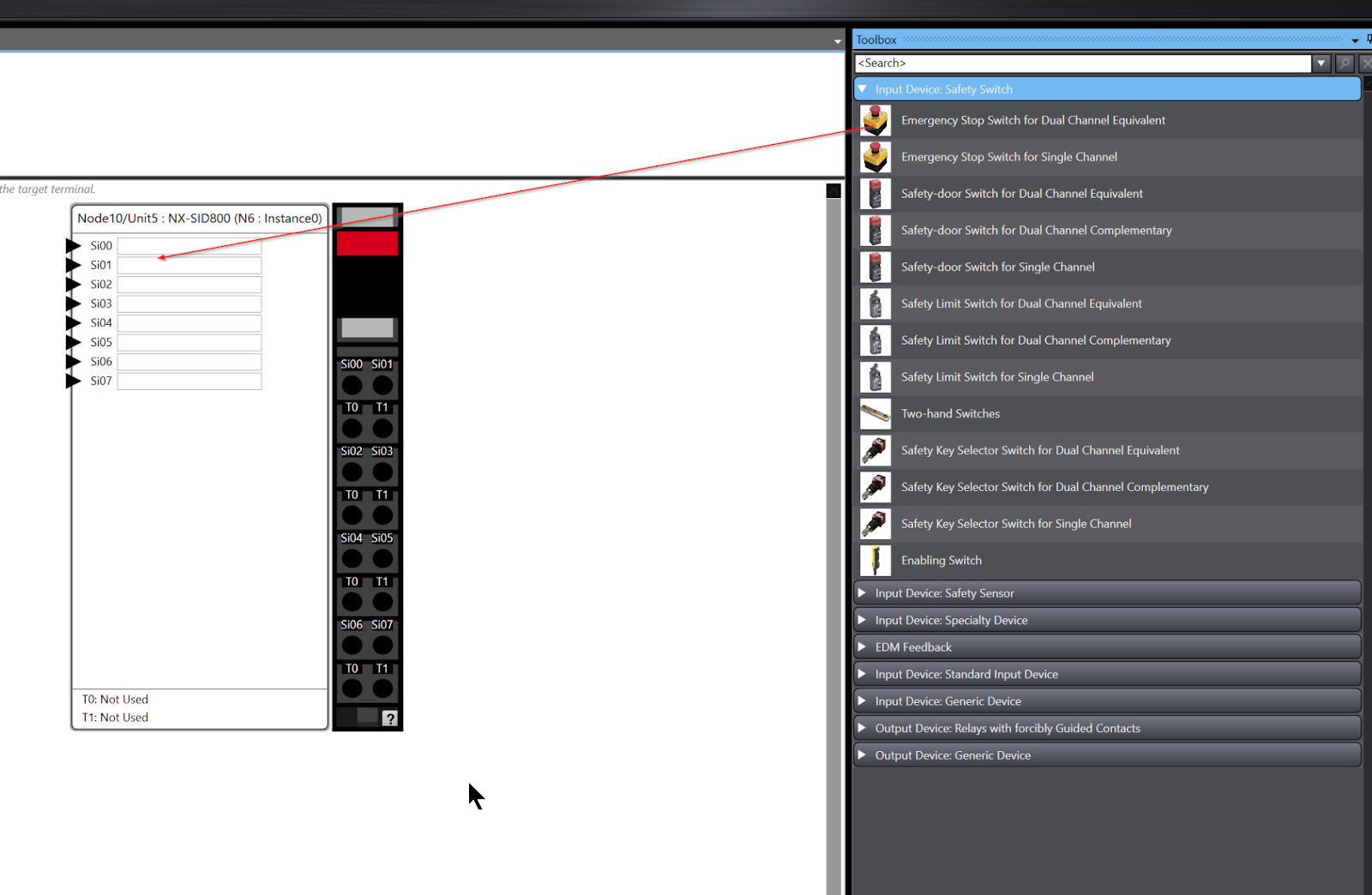Expand the EDM Feedback group

click(863, 647)
